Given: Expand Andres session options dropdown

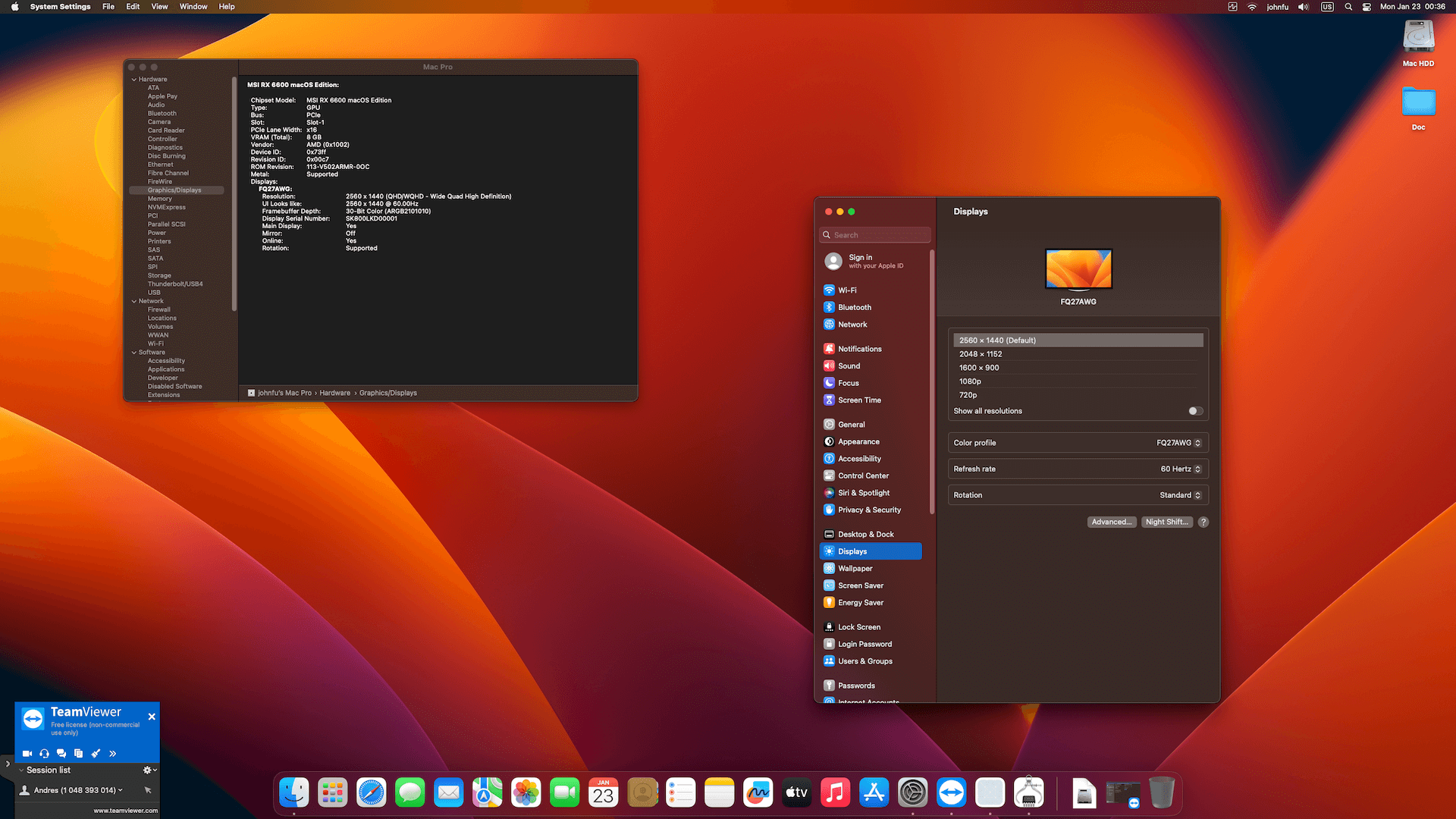Looking at the screenshot, I should coord(120,790).
